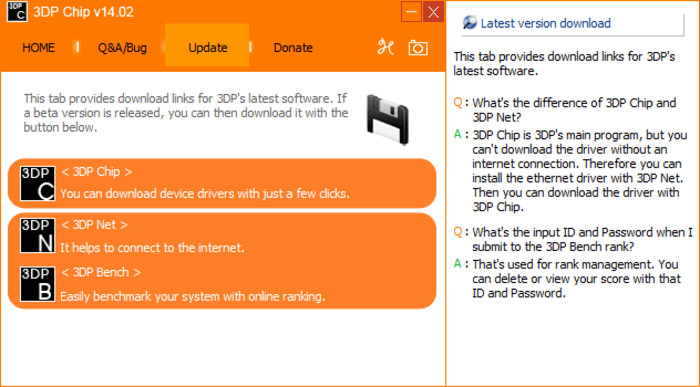700x387 pixels.
Task: Switch to the Q&A/Bug tab
Action: (x=122, y=47)
